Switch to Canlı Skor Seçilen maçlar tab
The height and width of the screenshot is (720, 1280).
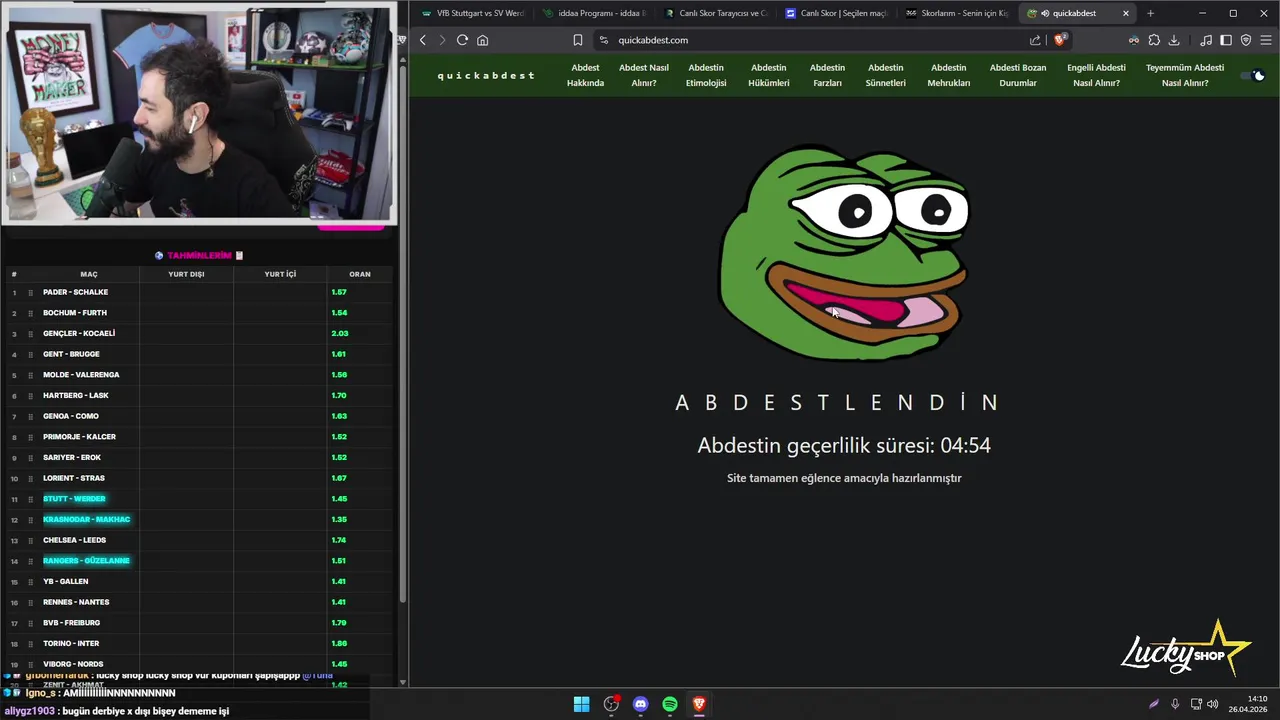[838, 13]
